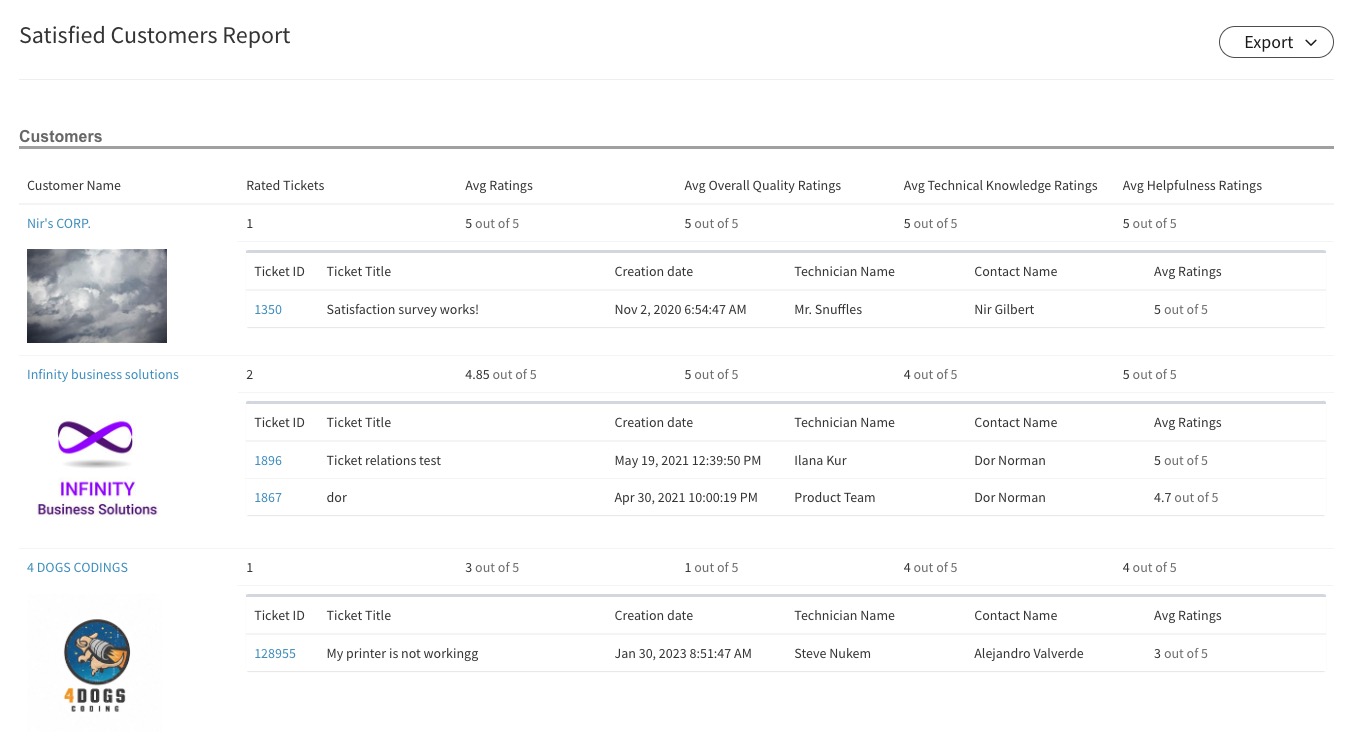Click the date Jan 30, 2023 8:51:47 AM
1348x738 pixels.
tap(683, 654)
